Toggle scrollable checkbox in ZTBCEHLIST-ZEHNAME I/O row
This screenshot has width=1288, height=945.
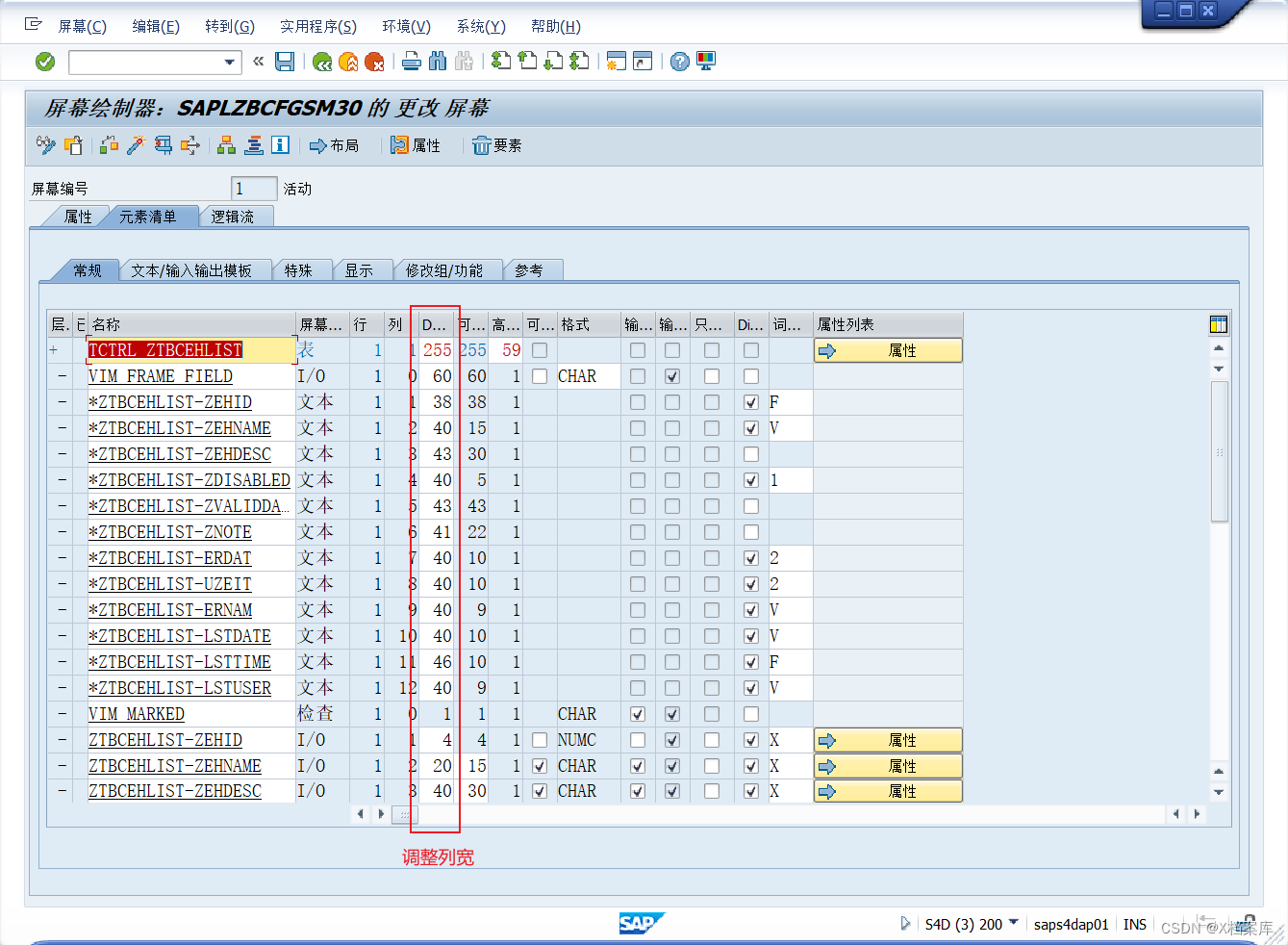coord(540,766)
